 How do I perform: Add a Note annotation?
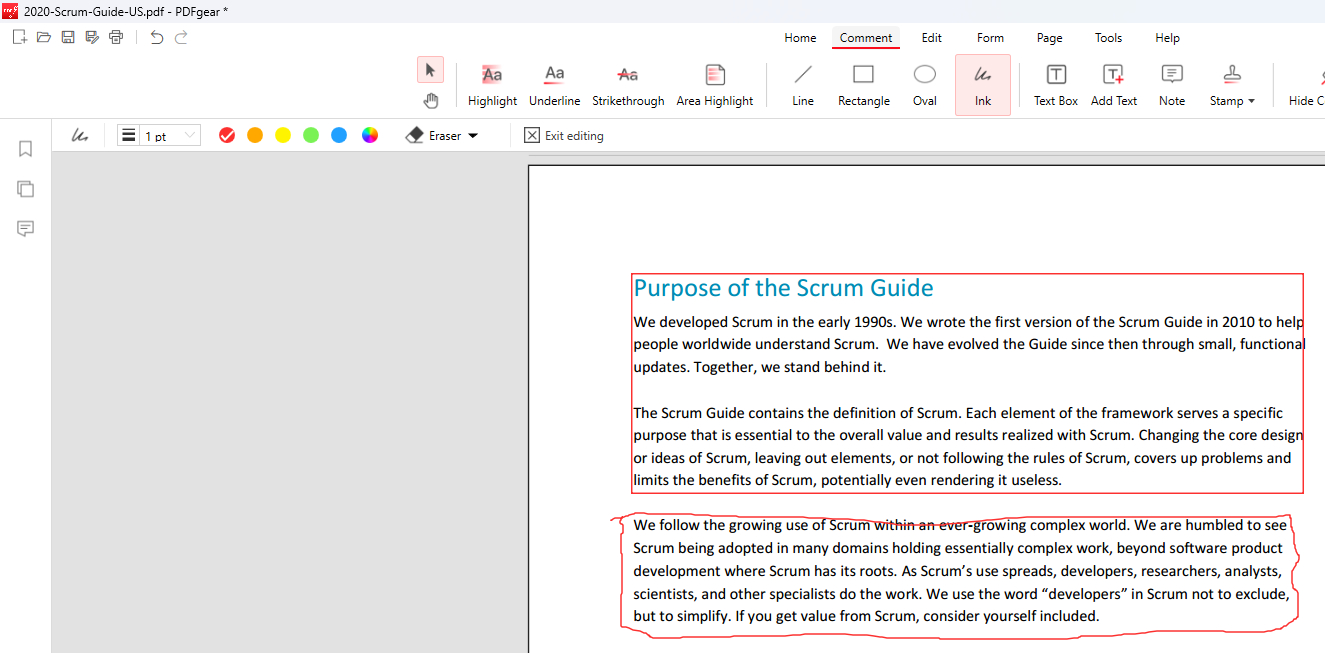[x=1172, y=85]
